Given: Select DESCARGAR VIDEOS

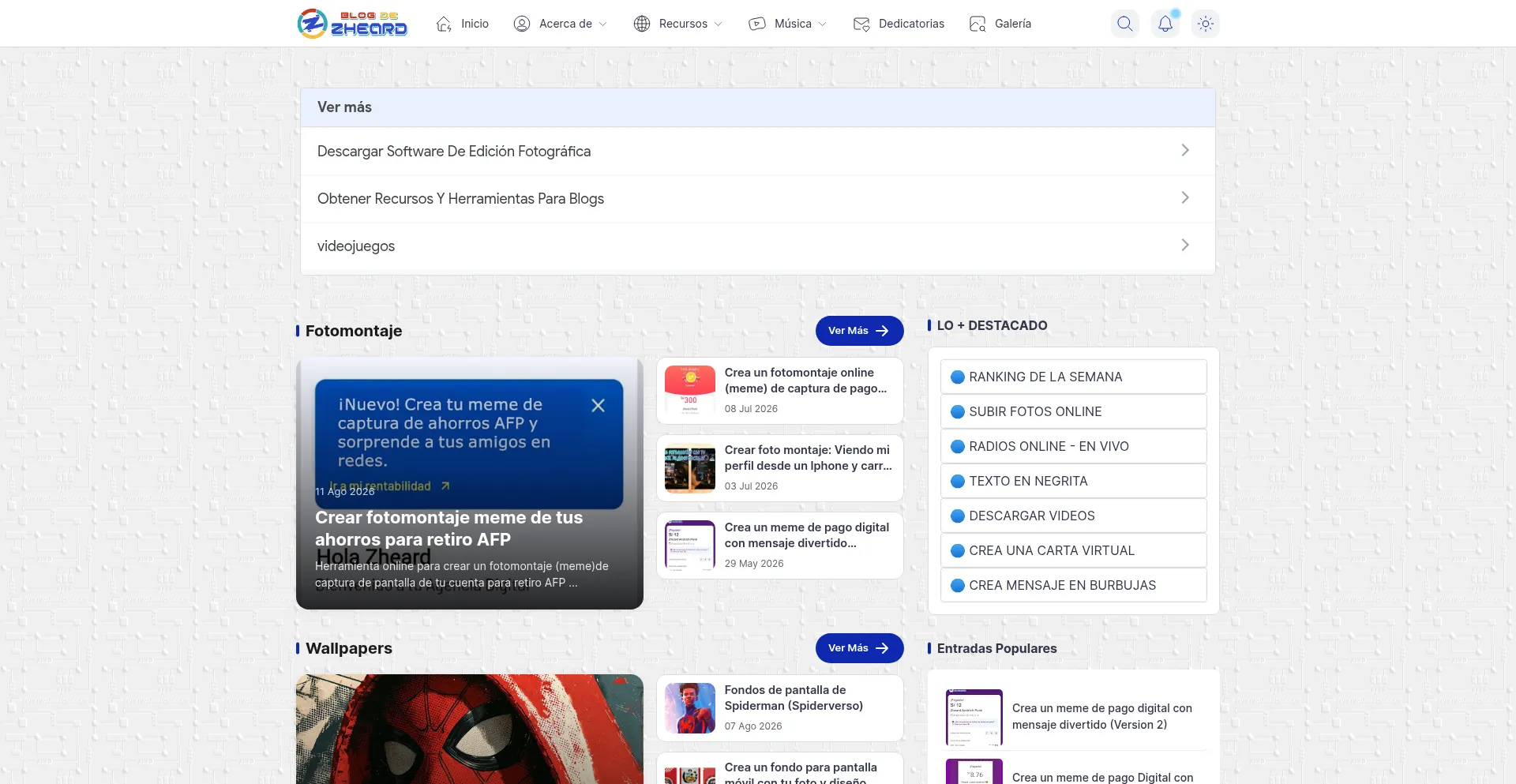Looking at the screenshot, I should tap(1073, 516).
